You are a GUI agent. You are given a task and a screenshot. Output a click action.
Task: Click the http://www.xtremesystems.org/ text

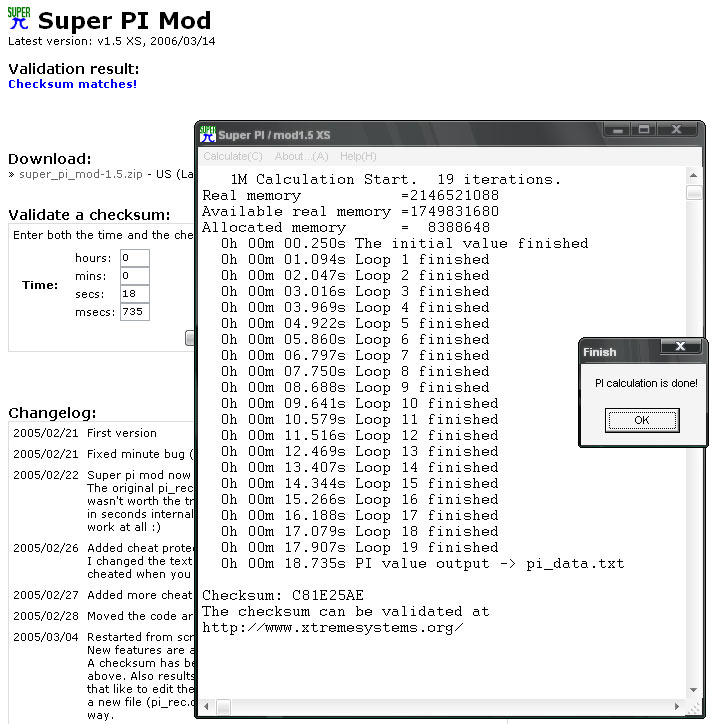[332, 627]
